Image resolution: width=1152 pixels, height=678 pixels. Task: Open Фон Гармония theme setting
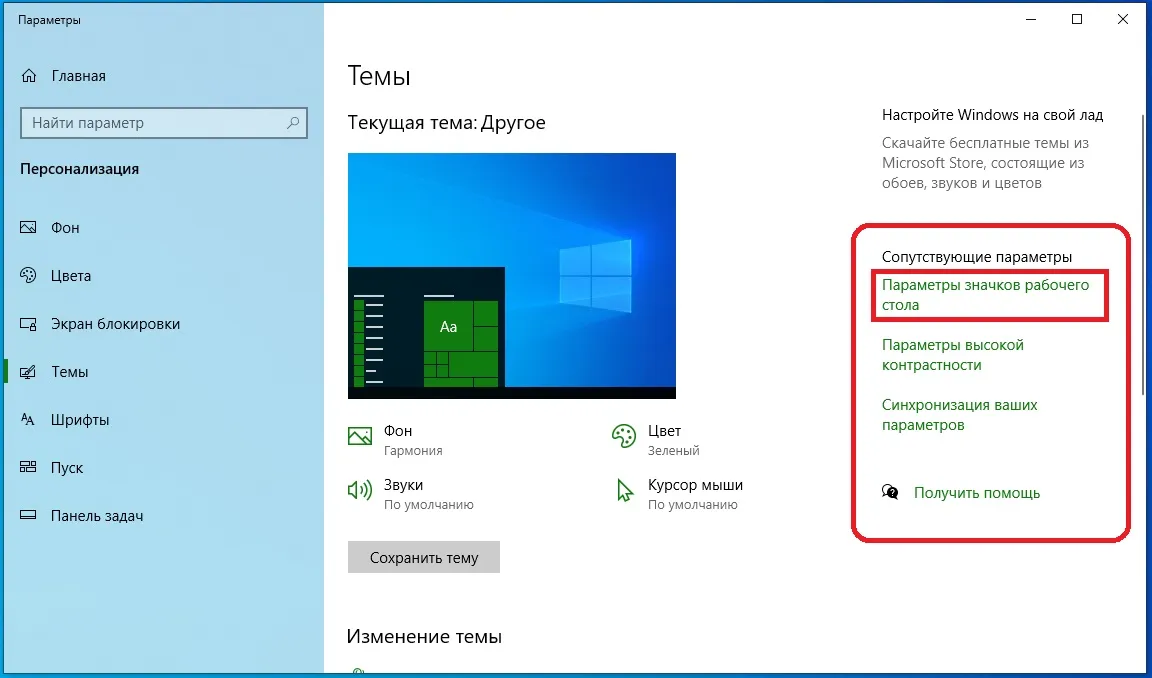tap(397, 440)
